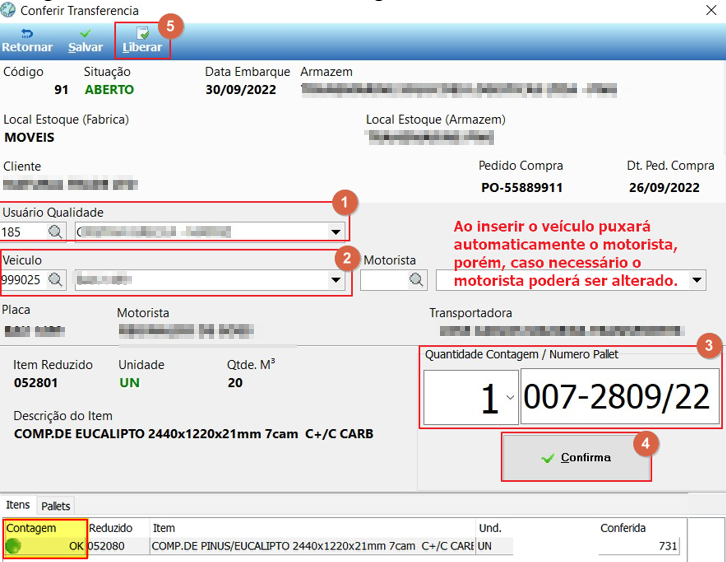Click the Dt. Ped. Compra value 26/09/2022
The width and height of the screenshot is (726, 562).
point(664,187)
